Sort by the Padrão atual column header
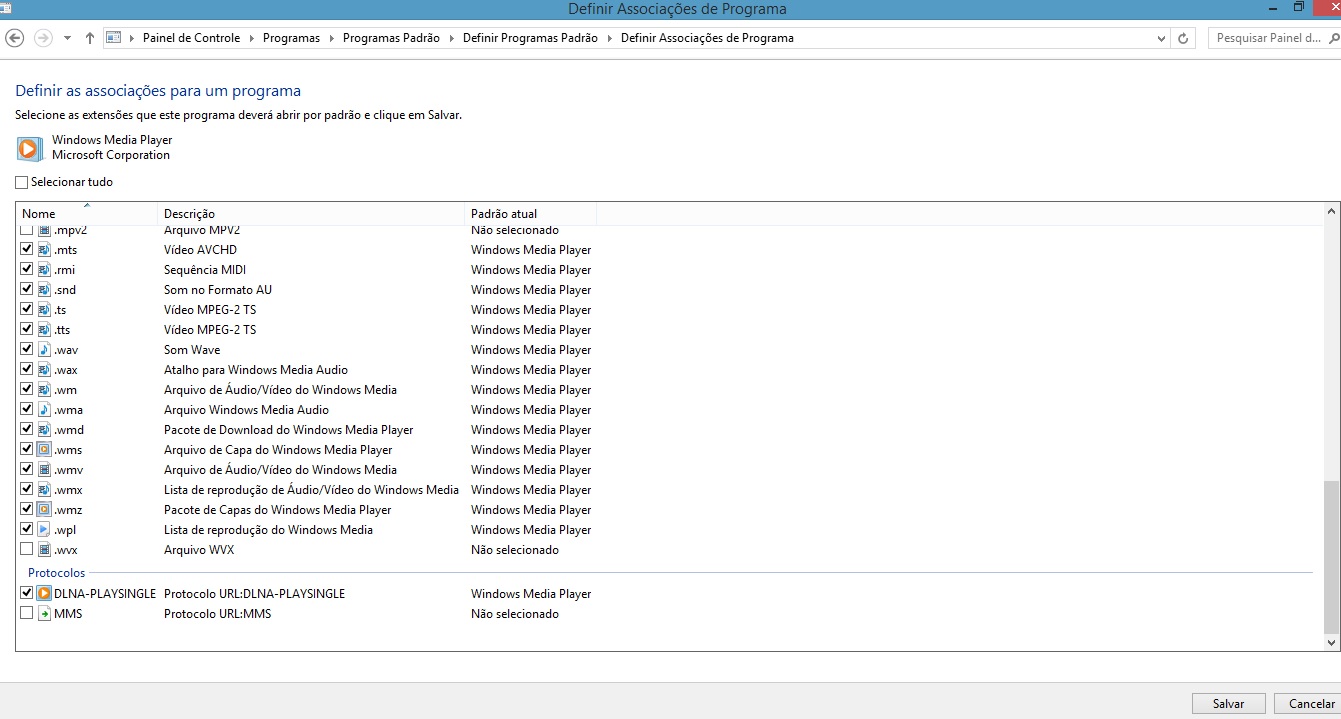Screen dimensions: 1341x719 531,214
